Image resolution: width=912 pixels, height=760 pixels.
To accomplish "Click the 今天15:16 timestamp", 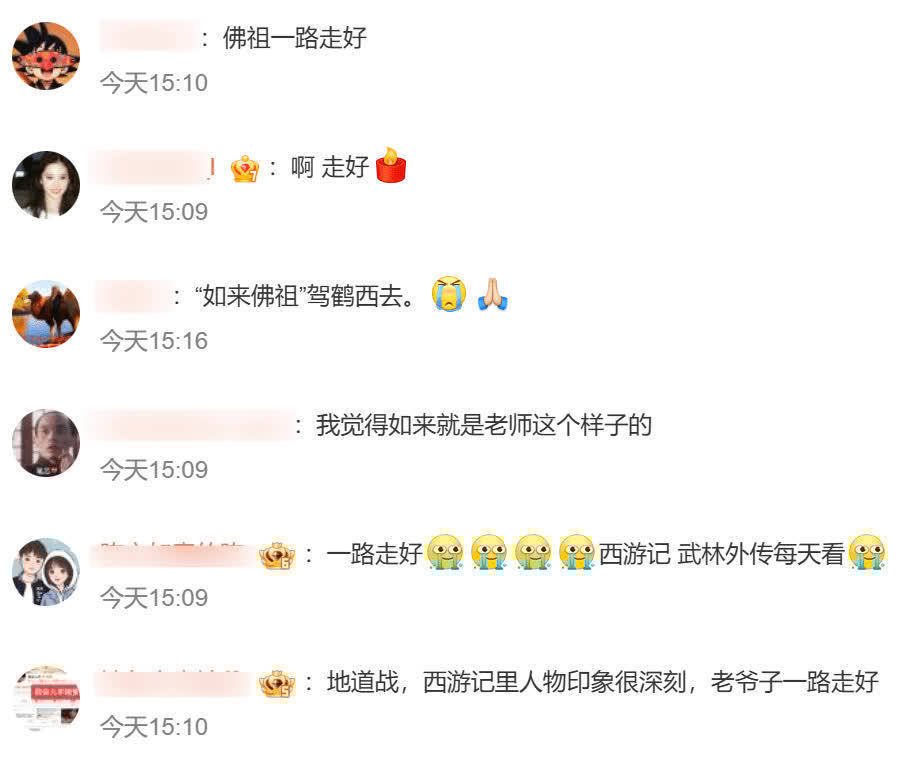I will click(154, 341).
